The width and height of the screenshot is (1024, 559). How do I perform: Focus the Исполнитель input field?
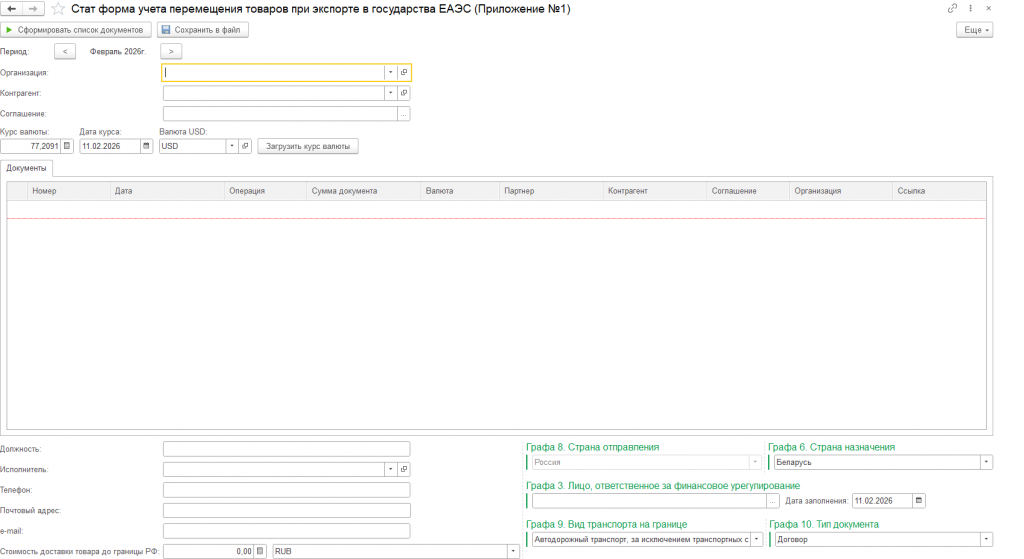tap(274, 469)
